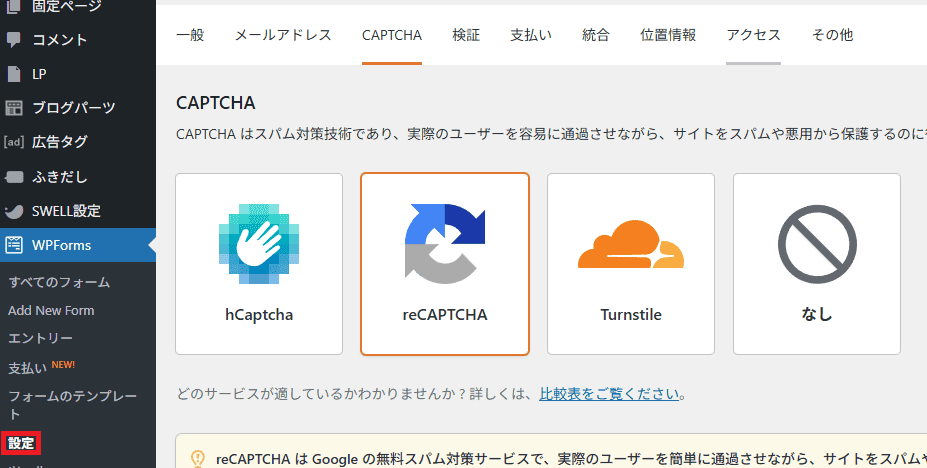Open the WPForms menu label
927x468 pixels.
point(61,245)
